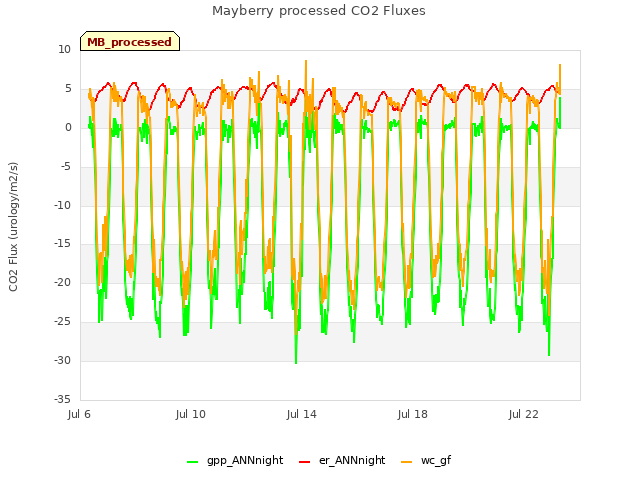640x480 pixels.
Task: Toggle the er_ANNnight legend entry
Action: pyautogui.click(x=342, y=460)
